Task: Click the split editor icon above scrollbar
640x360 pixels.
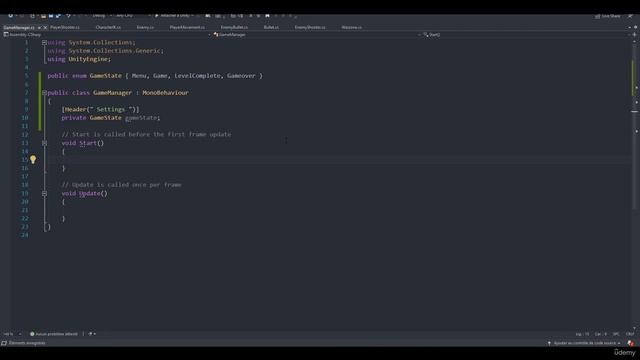Action: 634,35
